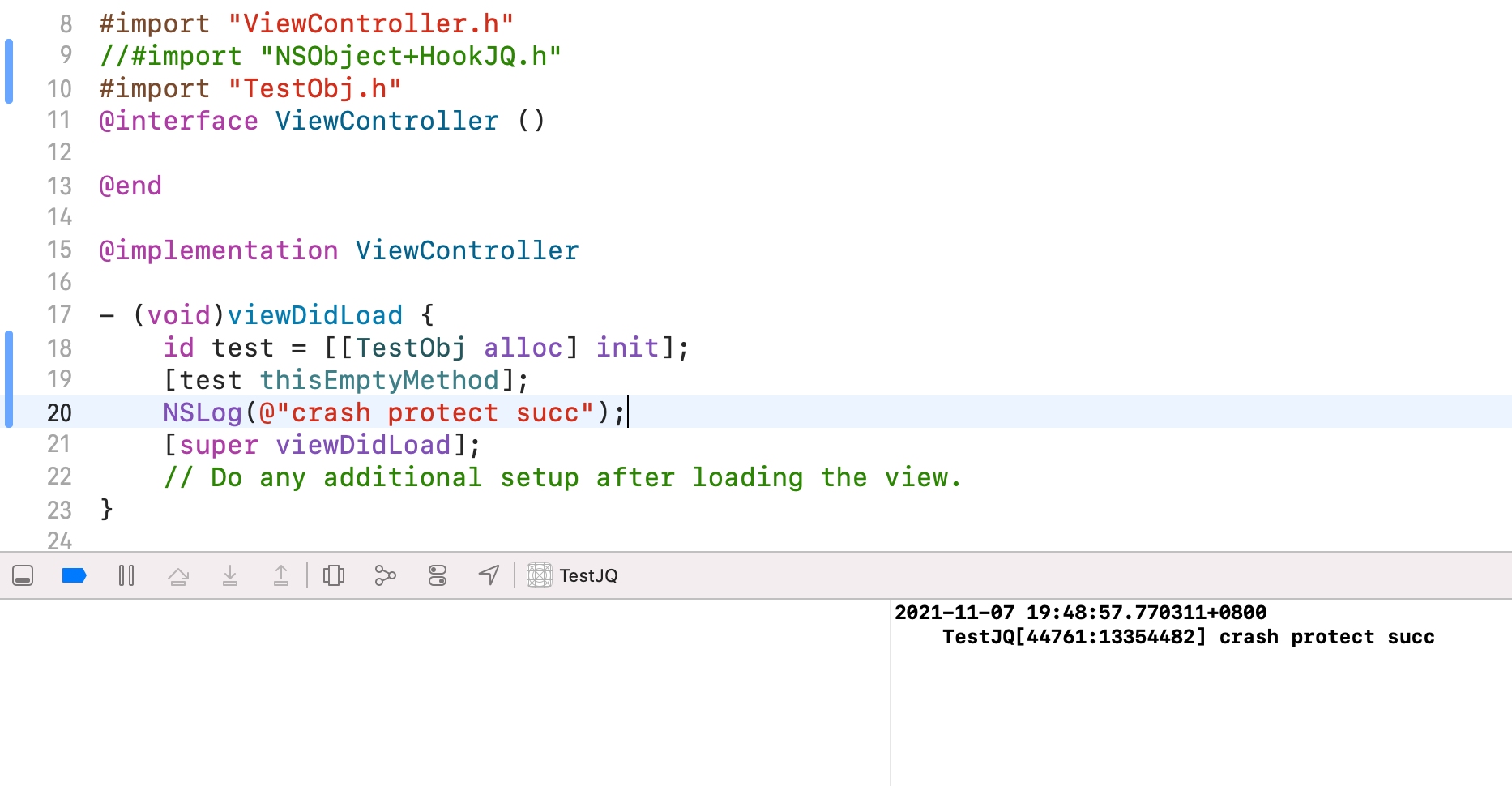1512x786 pixels.
Task: Click the NSLog call on line 20
Action: coord(203,412)
